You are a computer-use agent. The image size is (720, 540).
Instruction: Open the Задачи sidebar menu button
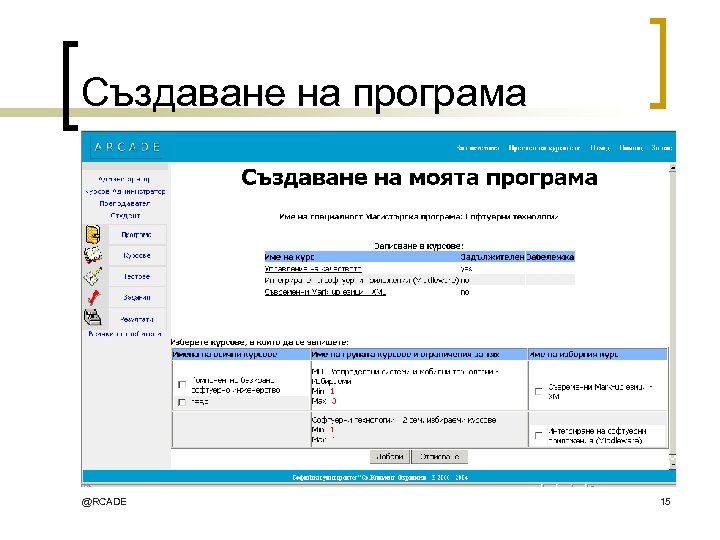click(137, 298)
